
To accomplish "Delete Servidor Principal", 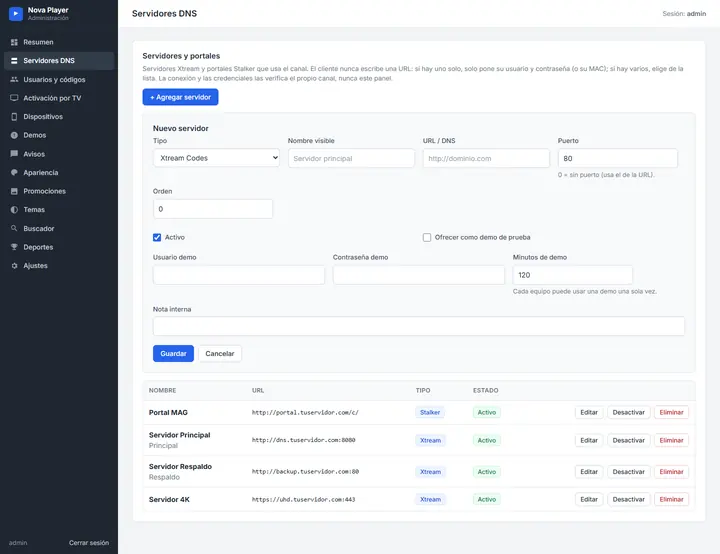I will click(671, 441).
